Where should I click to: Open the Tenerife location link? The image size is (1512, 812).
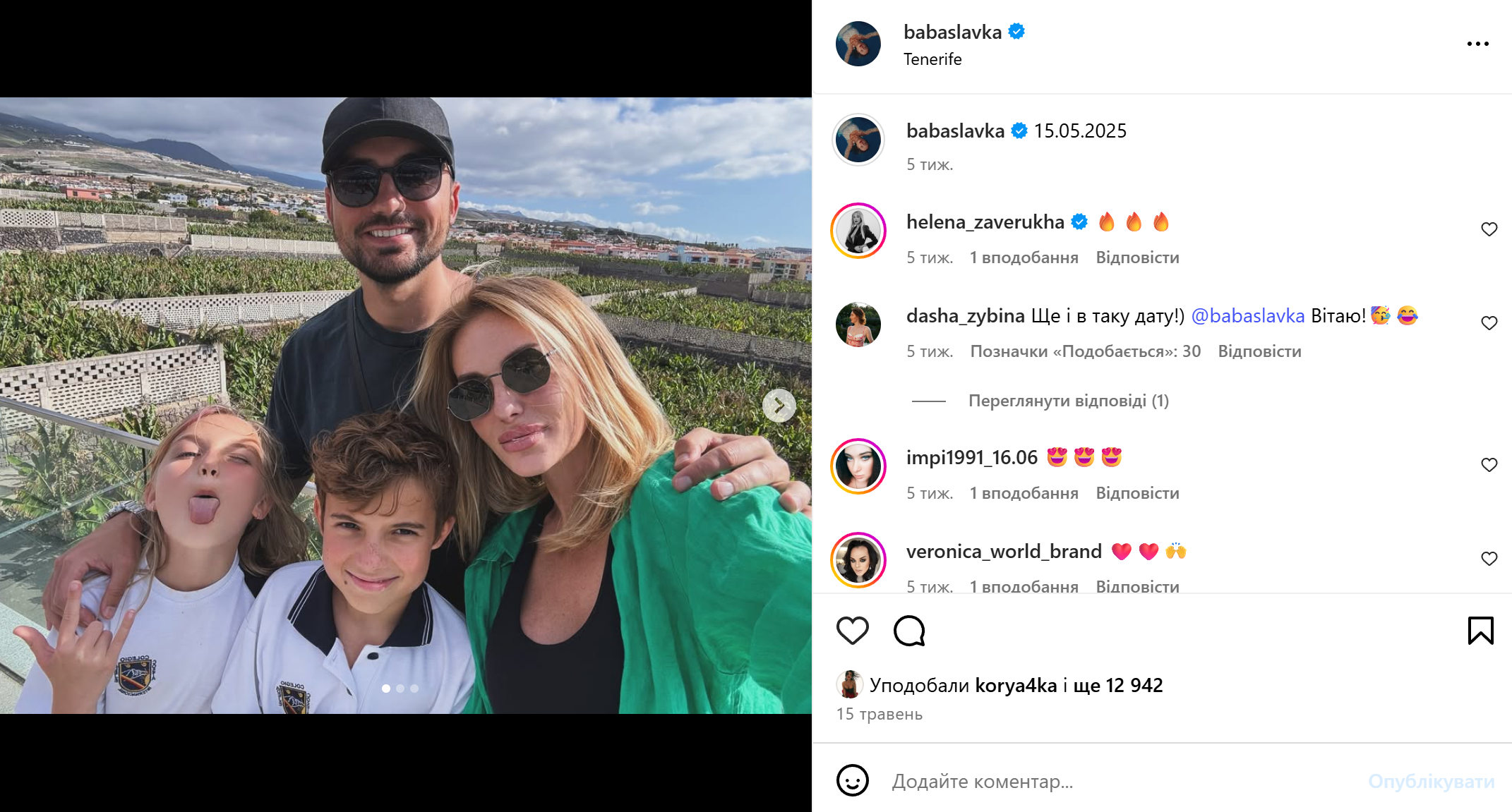coord(932,59)
